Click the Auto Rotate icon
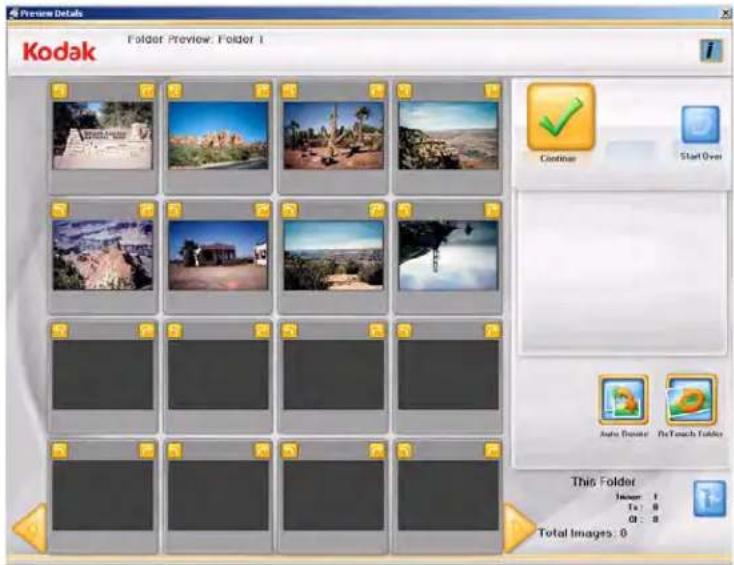This screenshot has width=734, height=565. point(624,399)
